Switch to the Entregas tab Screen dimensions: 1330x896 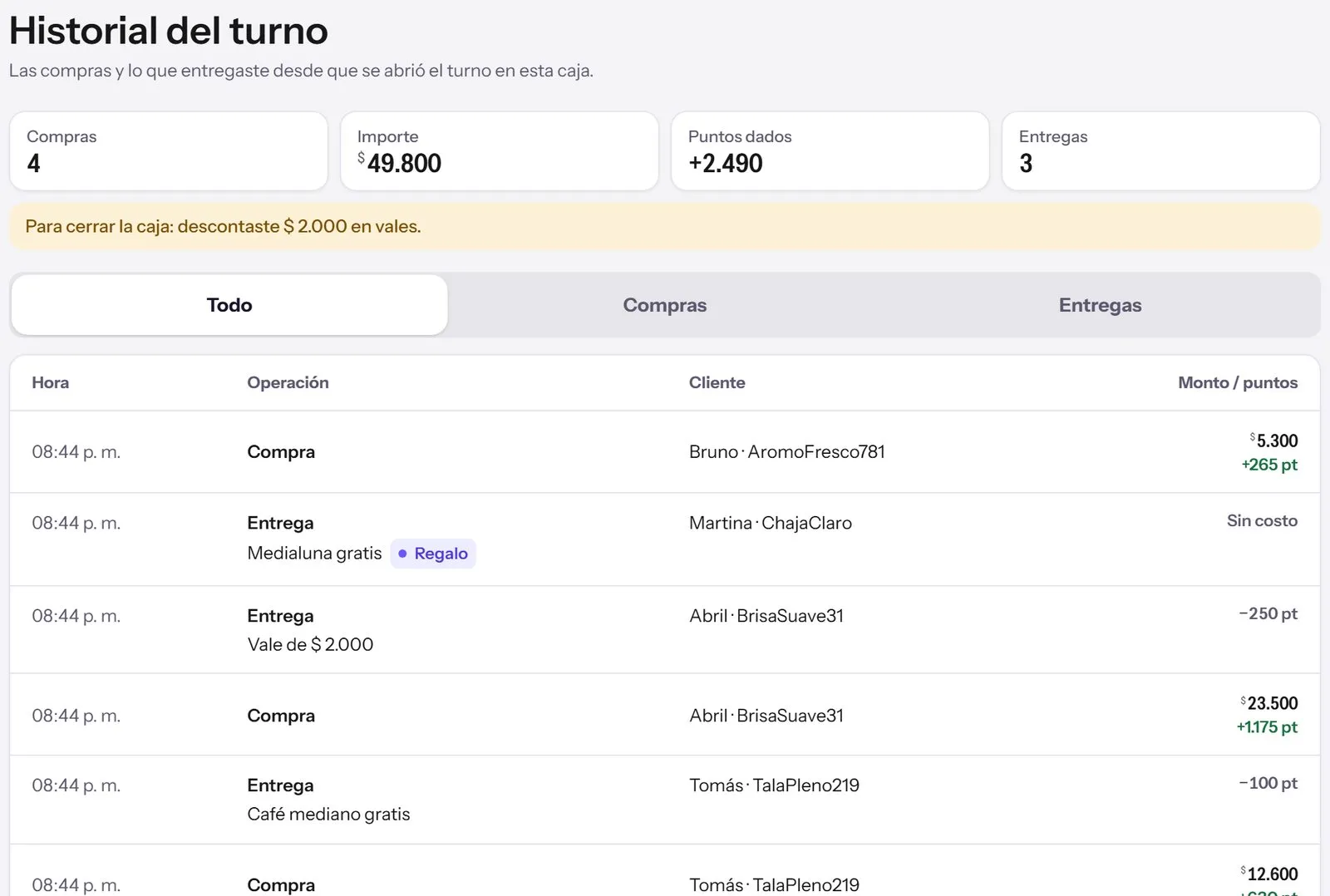tap(1100, 305)
